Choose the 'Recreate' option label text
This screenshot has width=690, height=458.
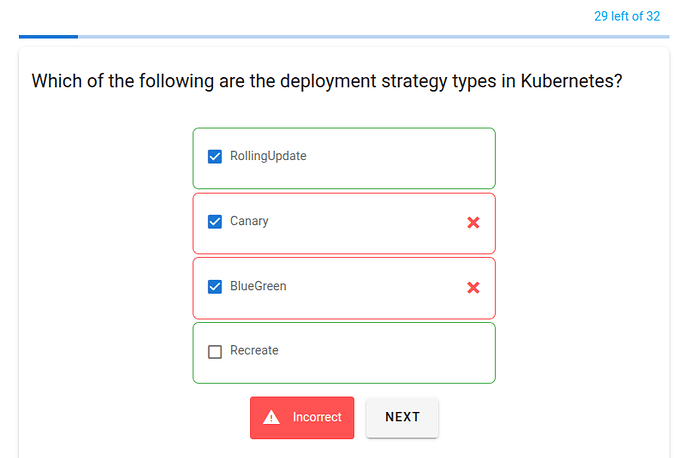point(254,350)
